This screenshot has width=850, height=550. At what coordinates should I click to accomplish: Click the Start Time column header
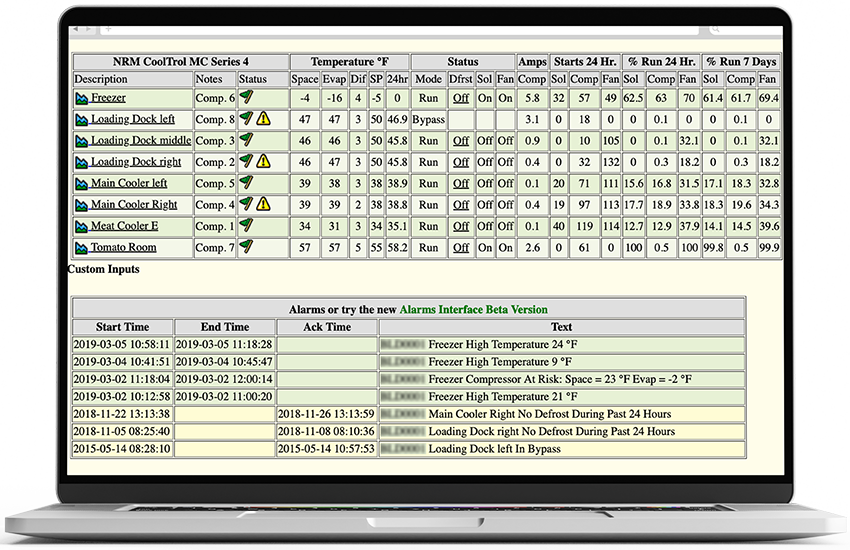click(123, 327)
